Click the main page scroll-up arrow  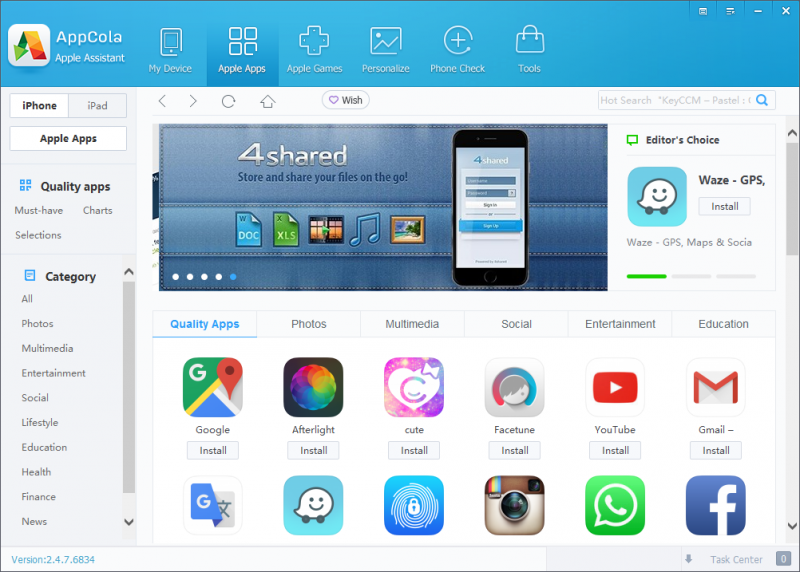pos(792,133)
